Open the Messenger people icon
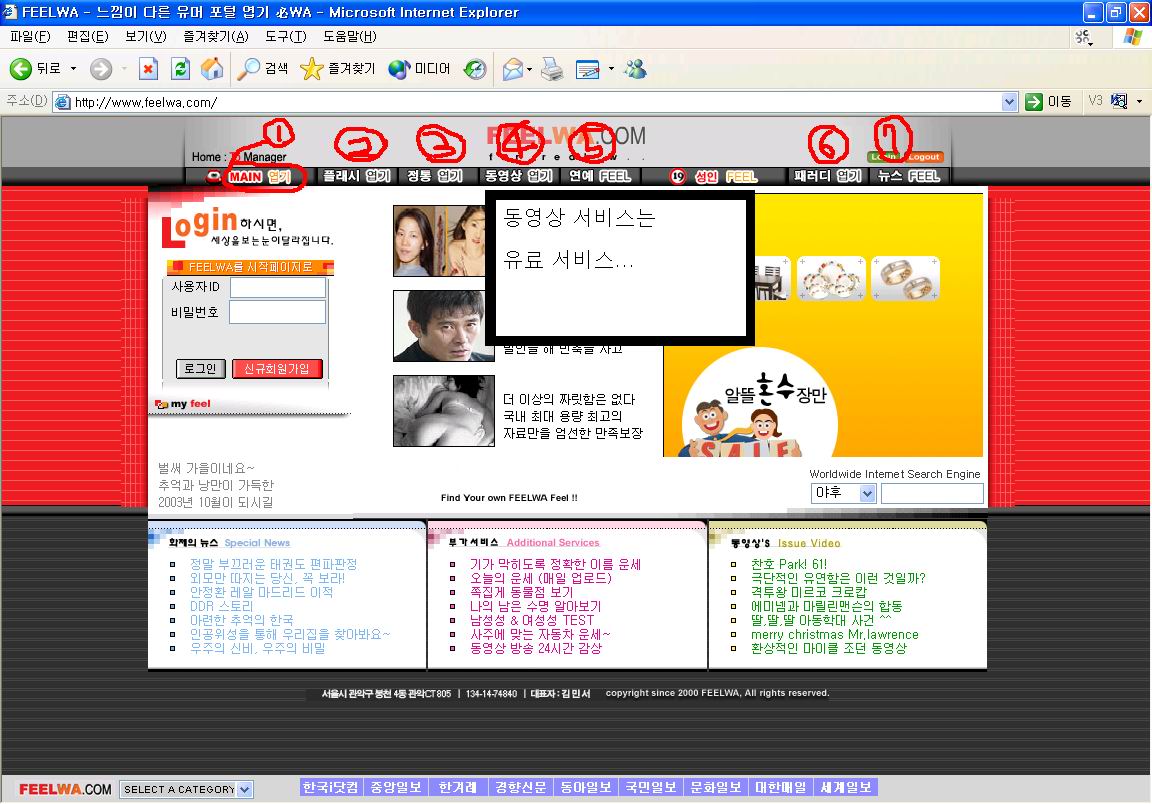 pos(636,69)
